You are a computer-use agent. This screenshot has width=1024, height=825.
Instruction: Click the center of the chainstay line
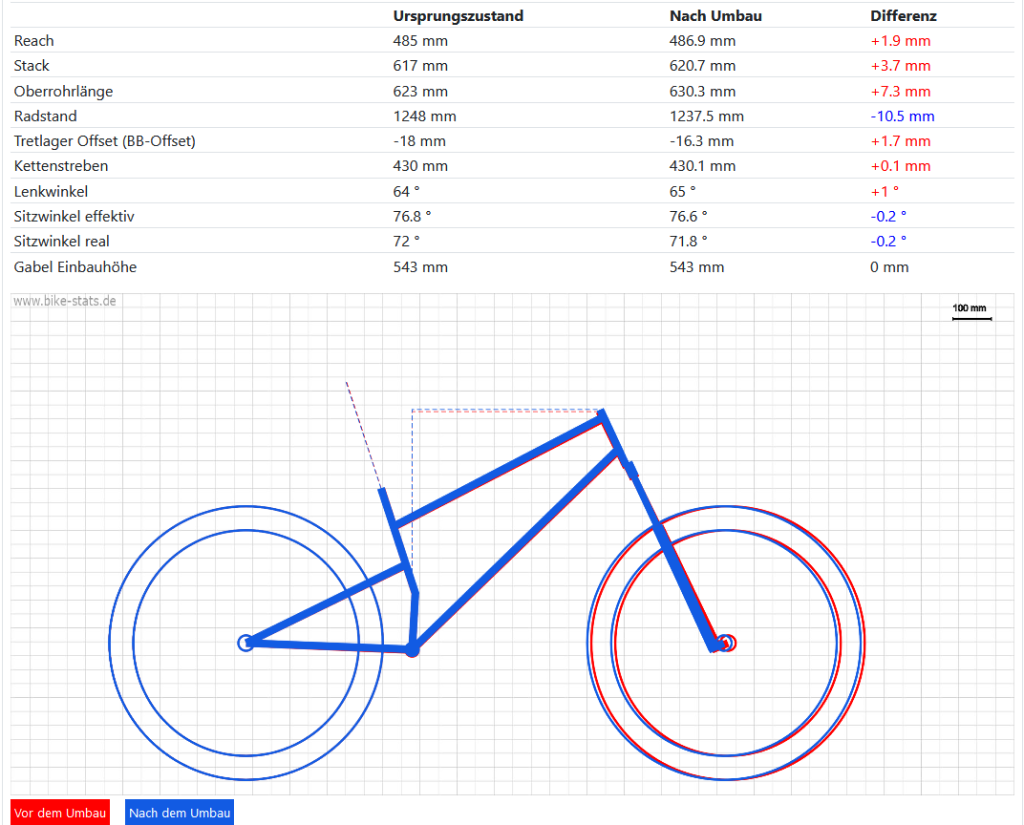pos(328,646)
